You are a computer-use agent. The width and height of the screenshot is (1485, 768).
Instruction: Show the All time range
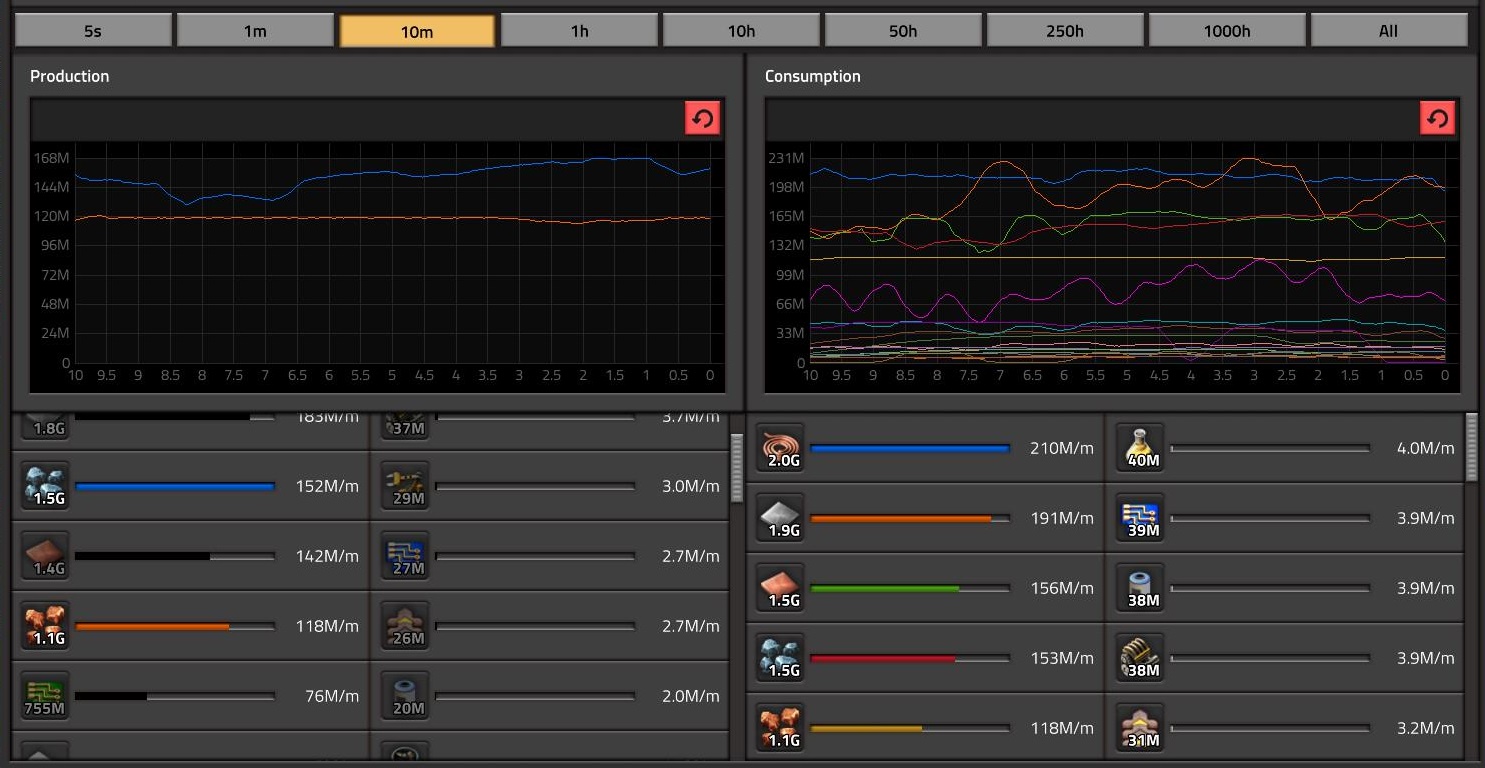tap(1388, 31)
